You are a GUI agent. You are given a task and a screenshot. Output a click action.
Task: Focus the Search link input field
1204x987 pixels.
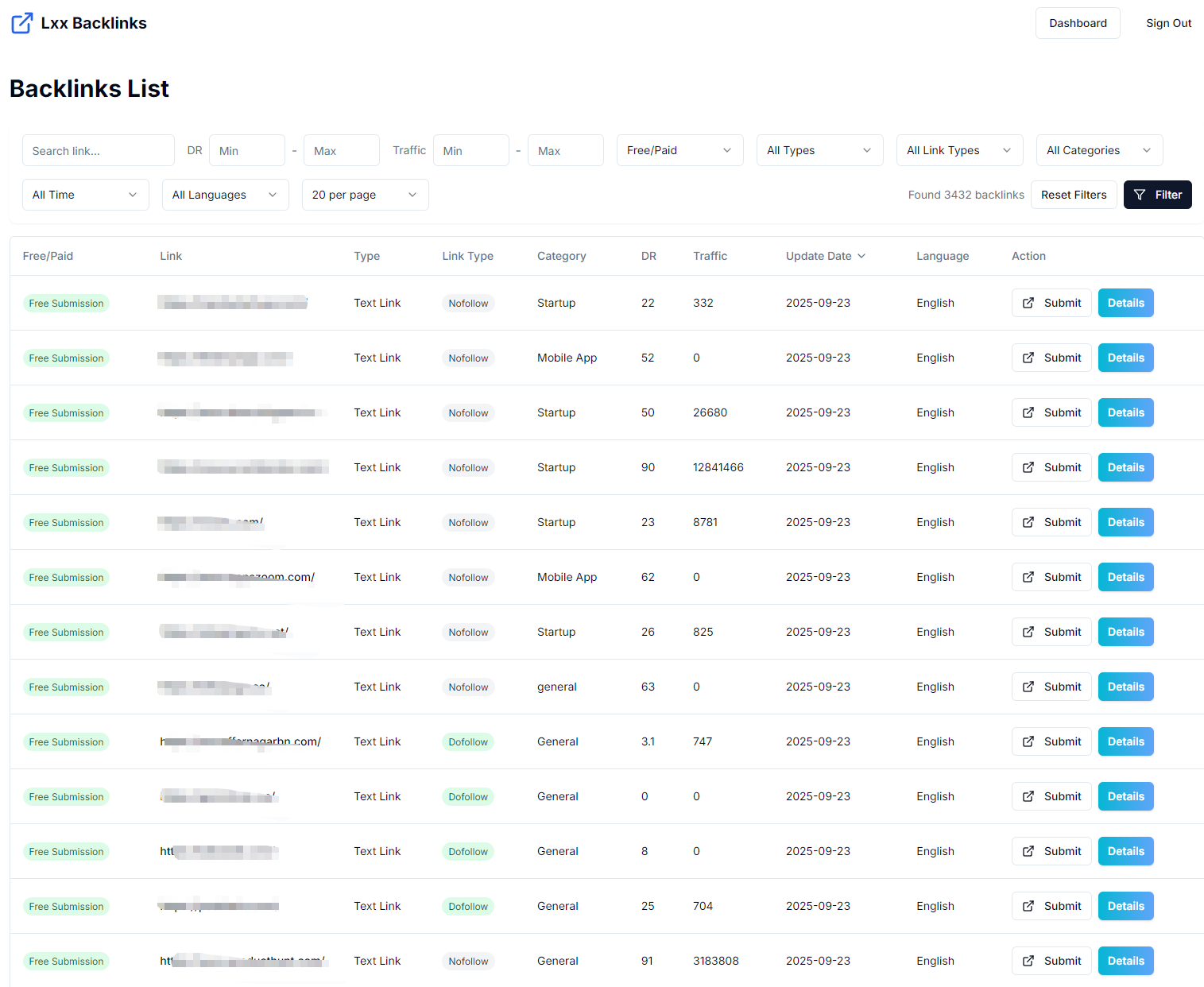pos(98,150)
